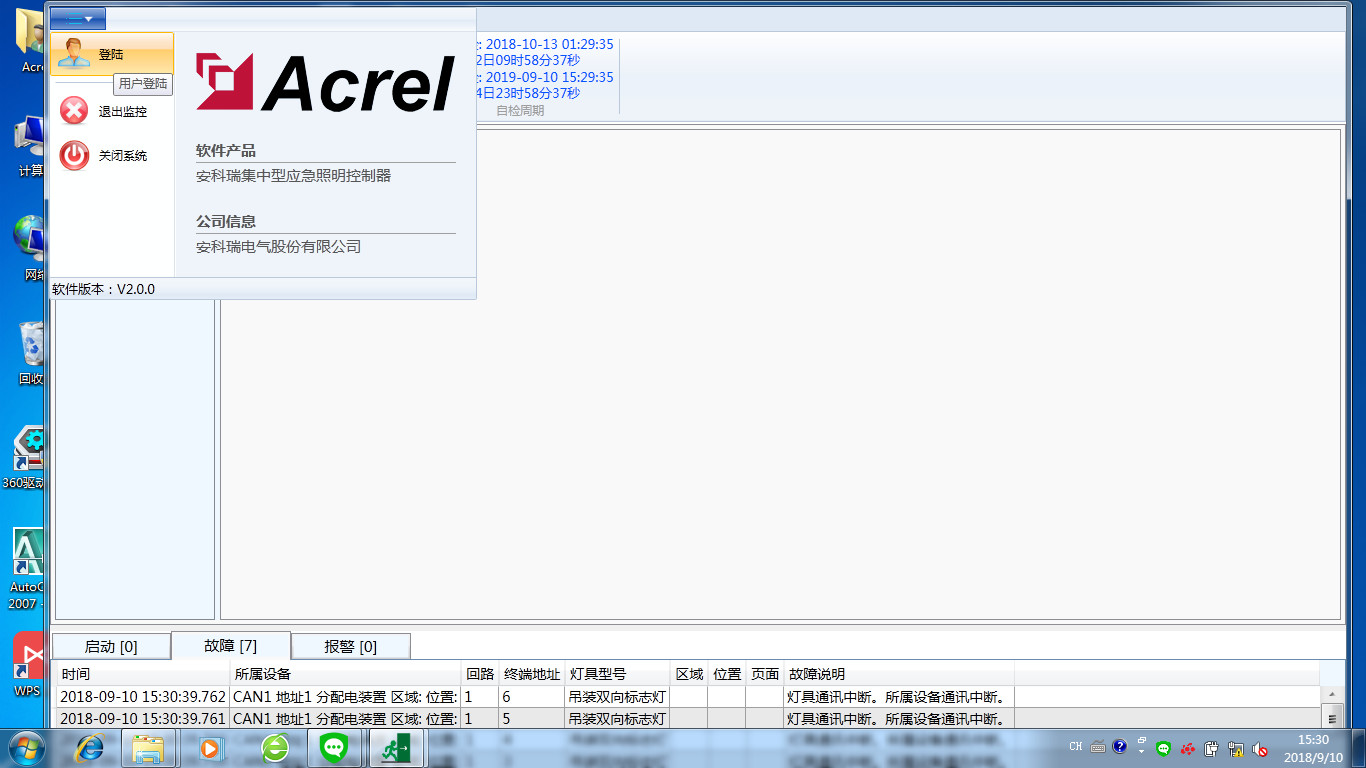1366x768 pixels.
Task: Open the 360 browser taskbar icon
Action: (x=274, y=747)
